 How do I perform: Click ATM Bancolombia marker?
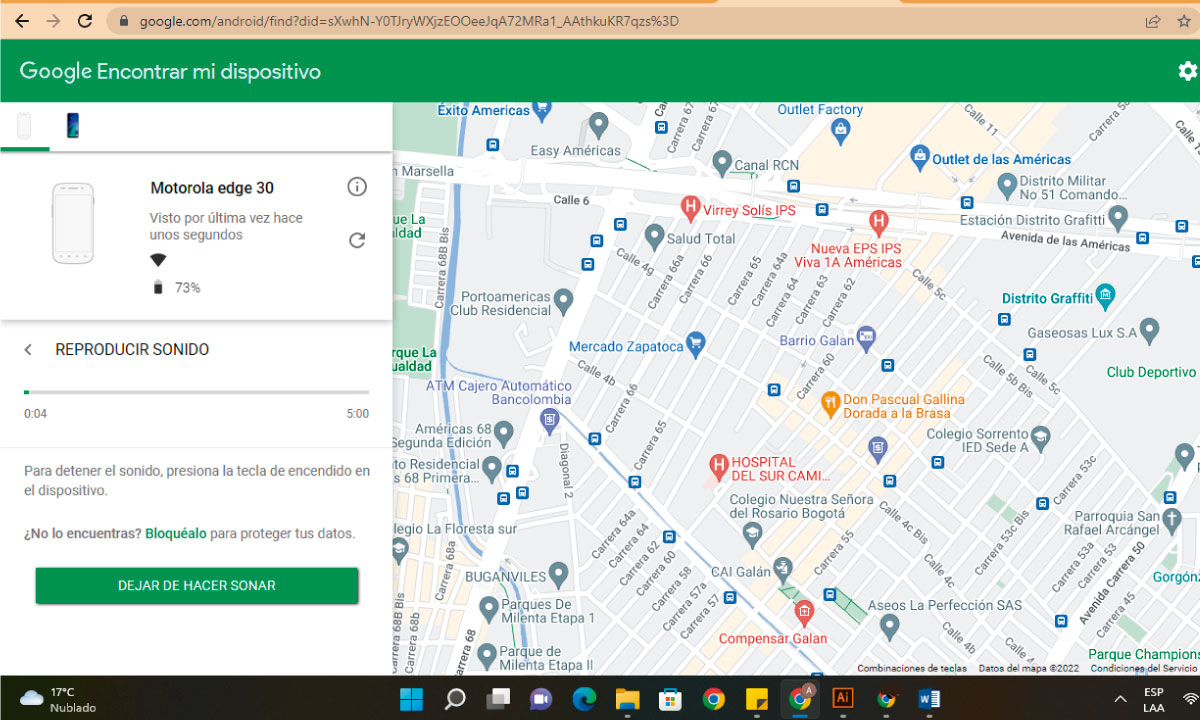549,423
